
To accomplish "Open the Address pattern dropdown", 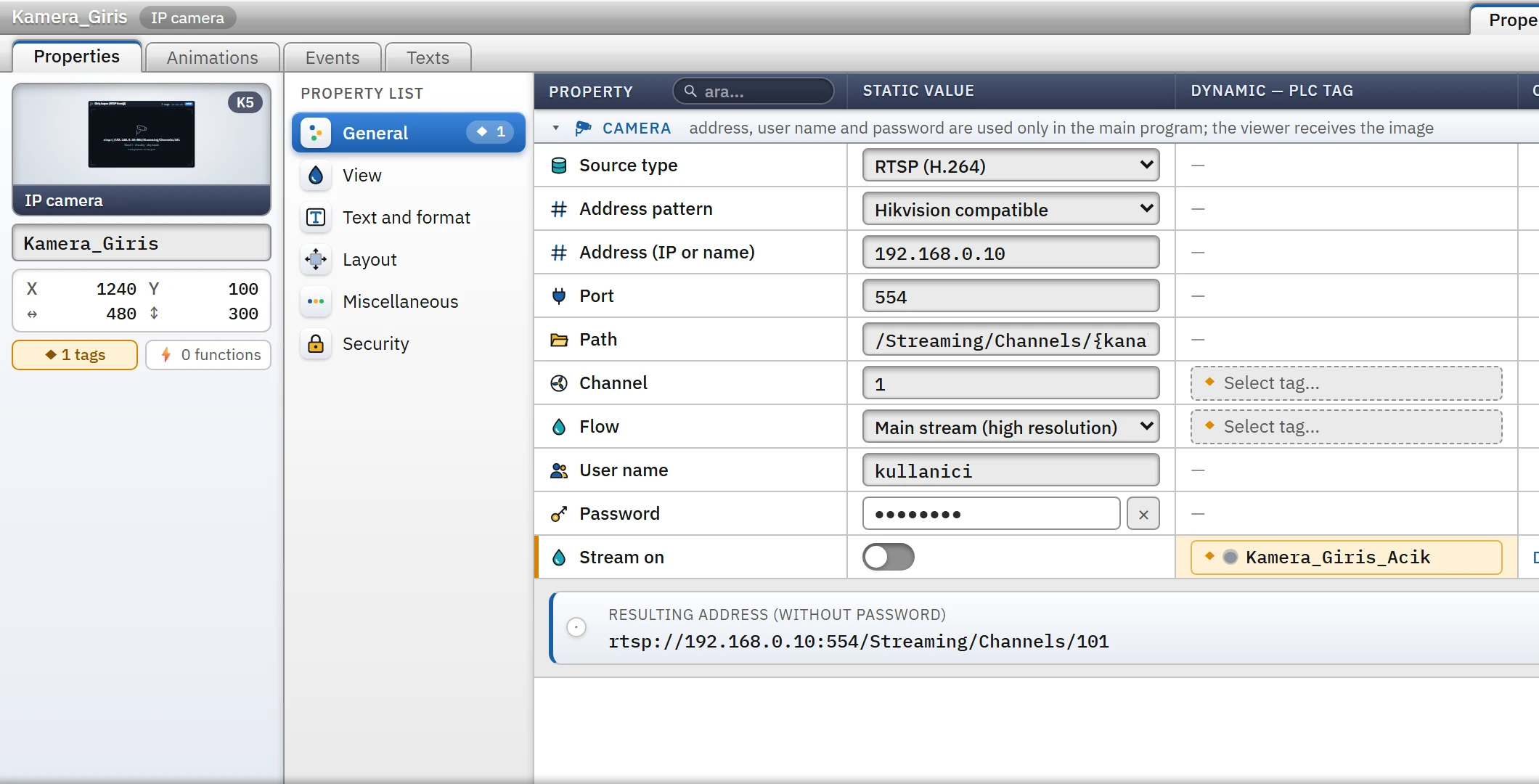I will [1011, 209].
